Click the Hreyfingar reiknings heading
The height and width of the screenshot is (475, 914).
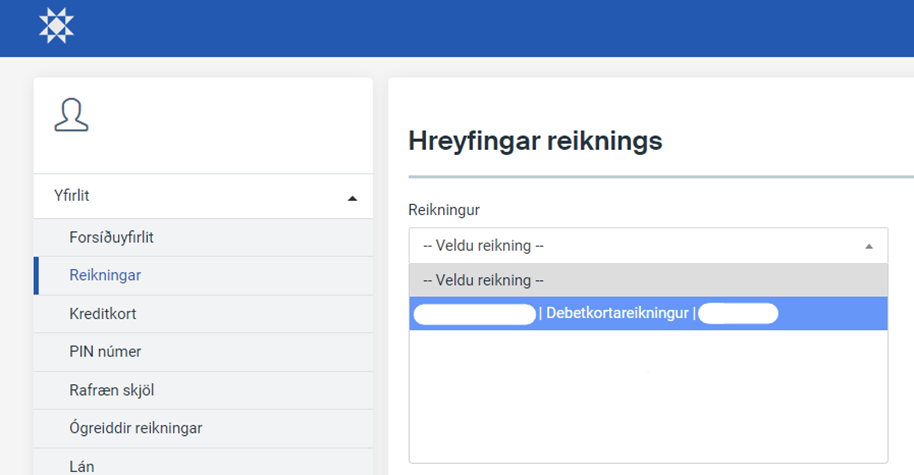point(535,141)
